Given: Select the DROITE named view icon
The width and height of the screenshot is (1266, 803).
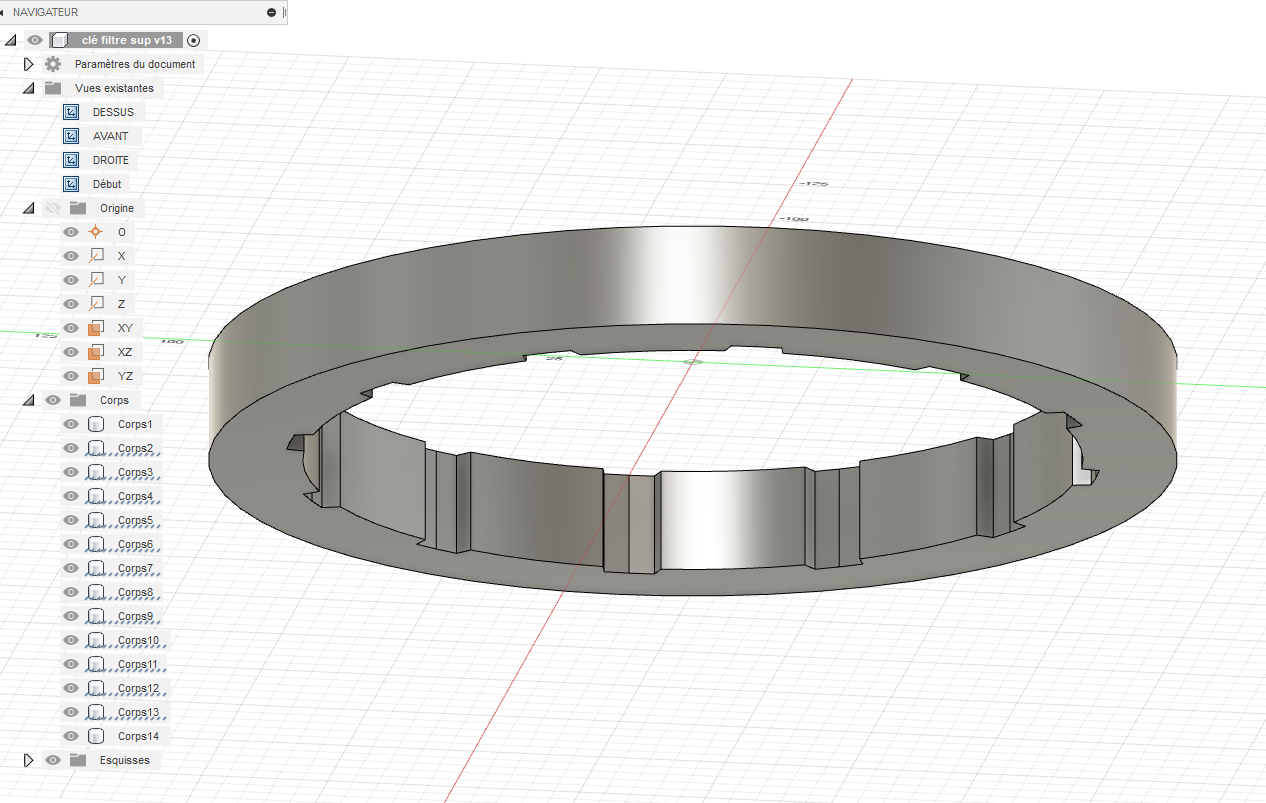Looking at the screenshot, I should 71,160.
